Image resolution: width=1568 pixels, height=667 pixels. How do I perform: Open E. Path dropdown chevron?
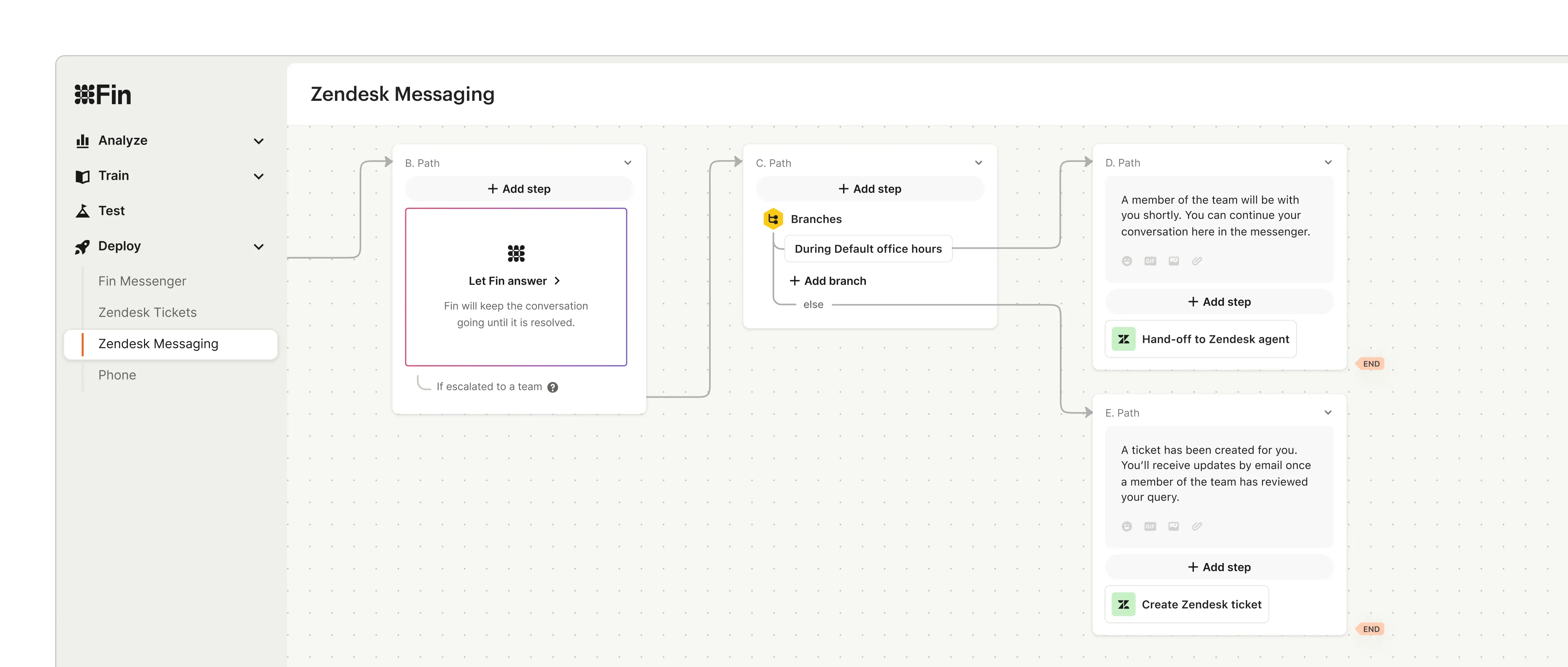pyautogui.click(x=1328, y=413)
